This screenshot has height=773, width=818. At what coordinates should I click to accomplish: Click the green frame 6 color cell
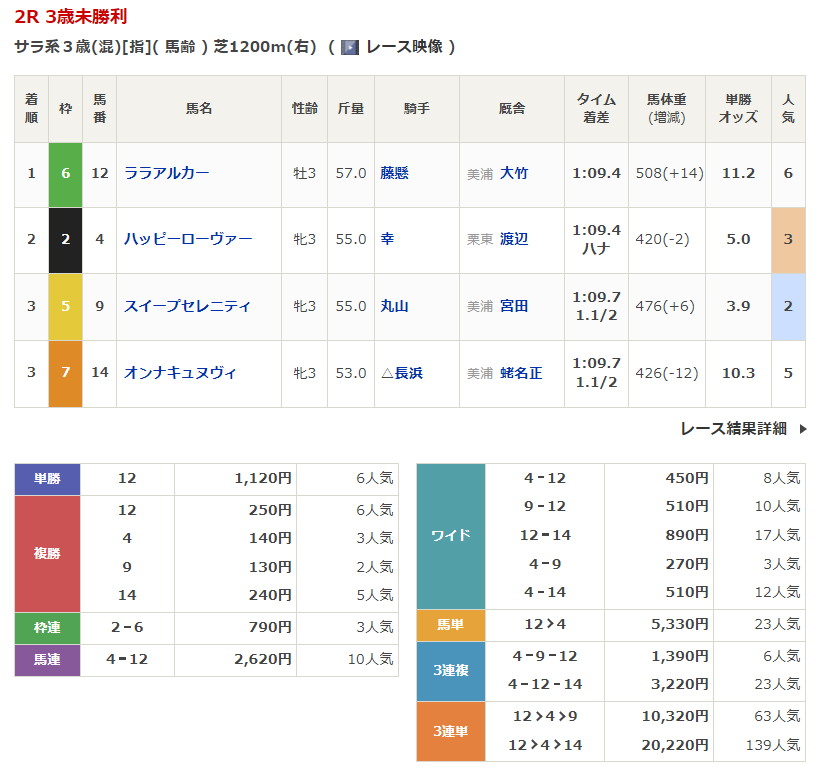(x=65, y=173)
